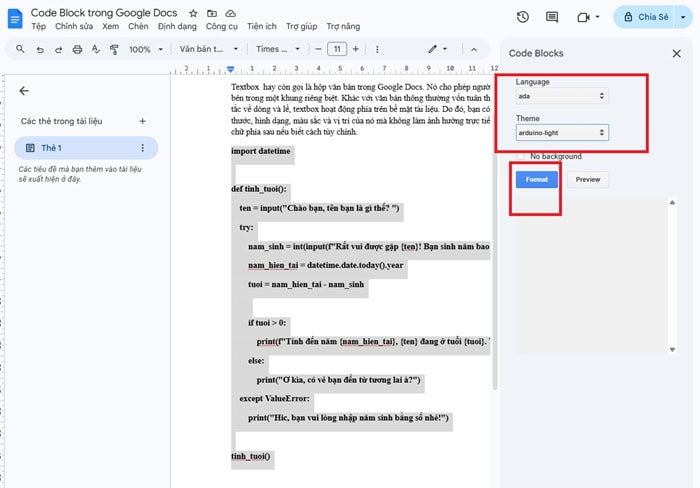
Task: Open the Google Docs home icon
Action: point(15,19)
